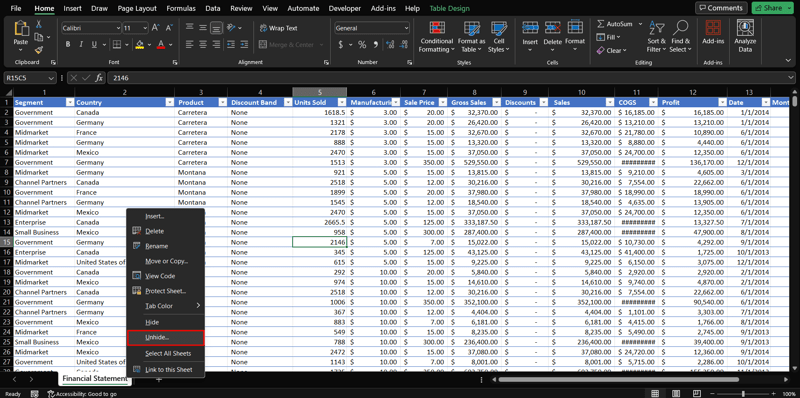The image size is (800, 398).
Task: Toggle Italic formatting
Action: (x=81, y=45)
